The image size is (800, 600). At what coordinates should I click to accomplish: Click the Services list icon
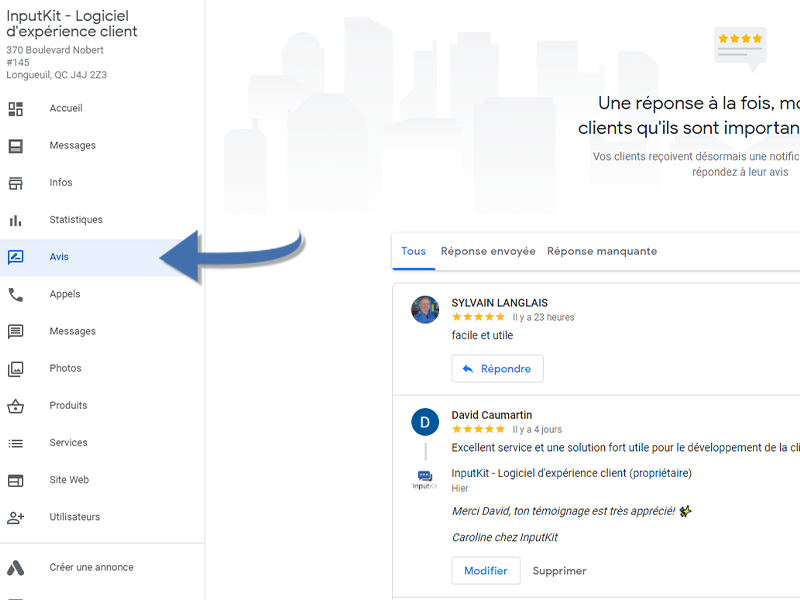coord(16,443)
